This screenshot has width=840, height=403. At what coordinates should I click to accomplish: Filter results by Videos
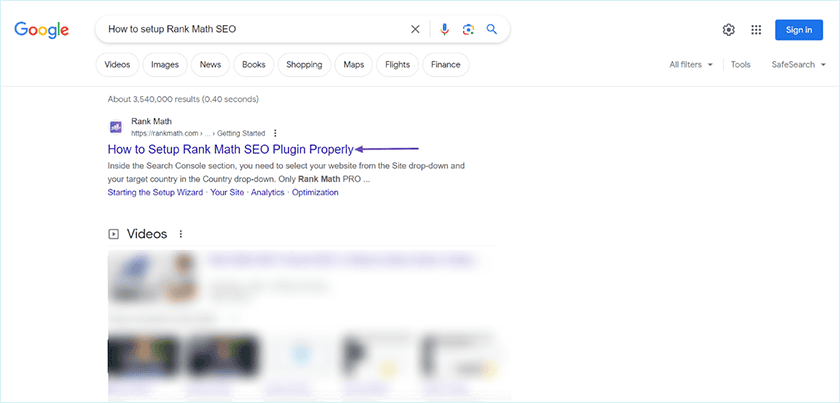point(117,64)
